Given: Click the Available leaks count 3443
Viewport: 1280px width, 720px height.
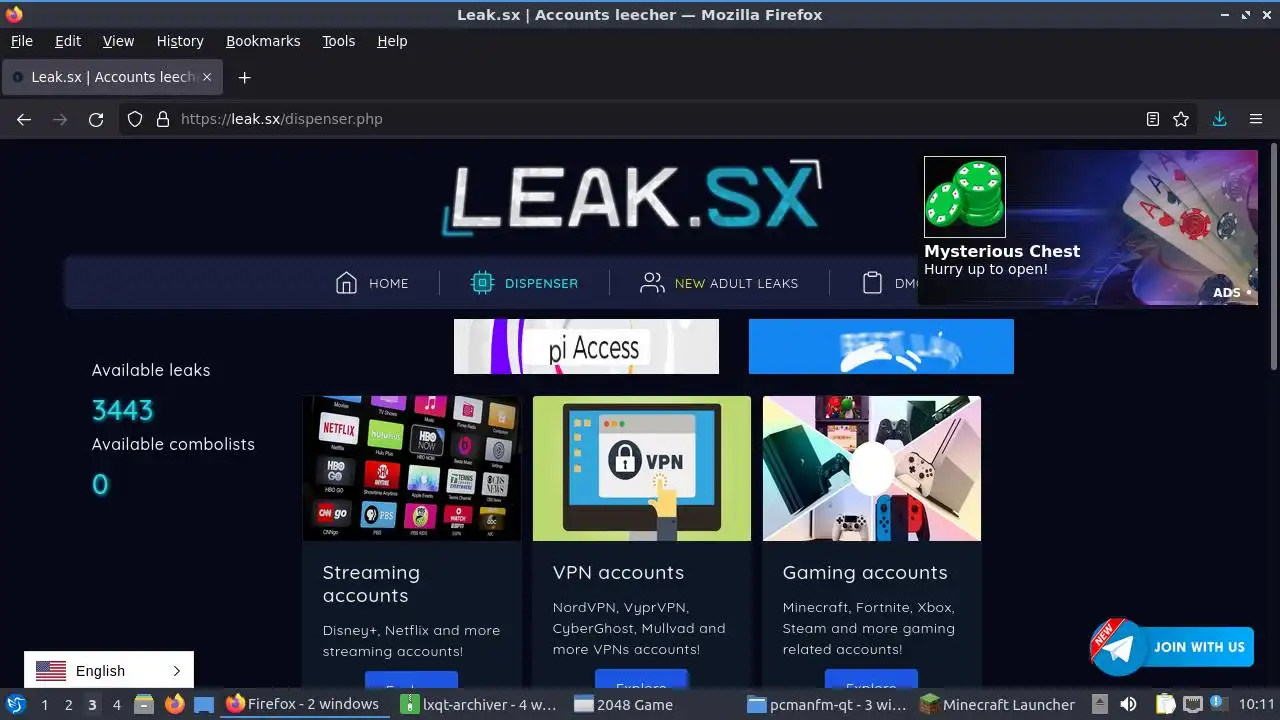Looking at the screenshot, I should [122, 410].
